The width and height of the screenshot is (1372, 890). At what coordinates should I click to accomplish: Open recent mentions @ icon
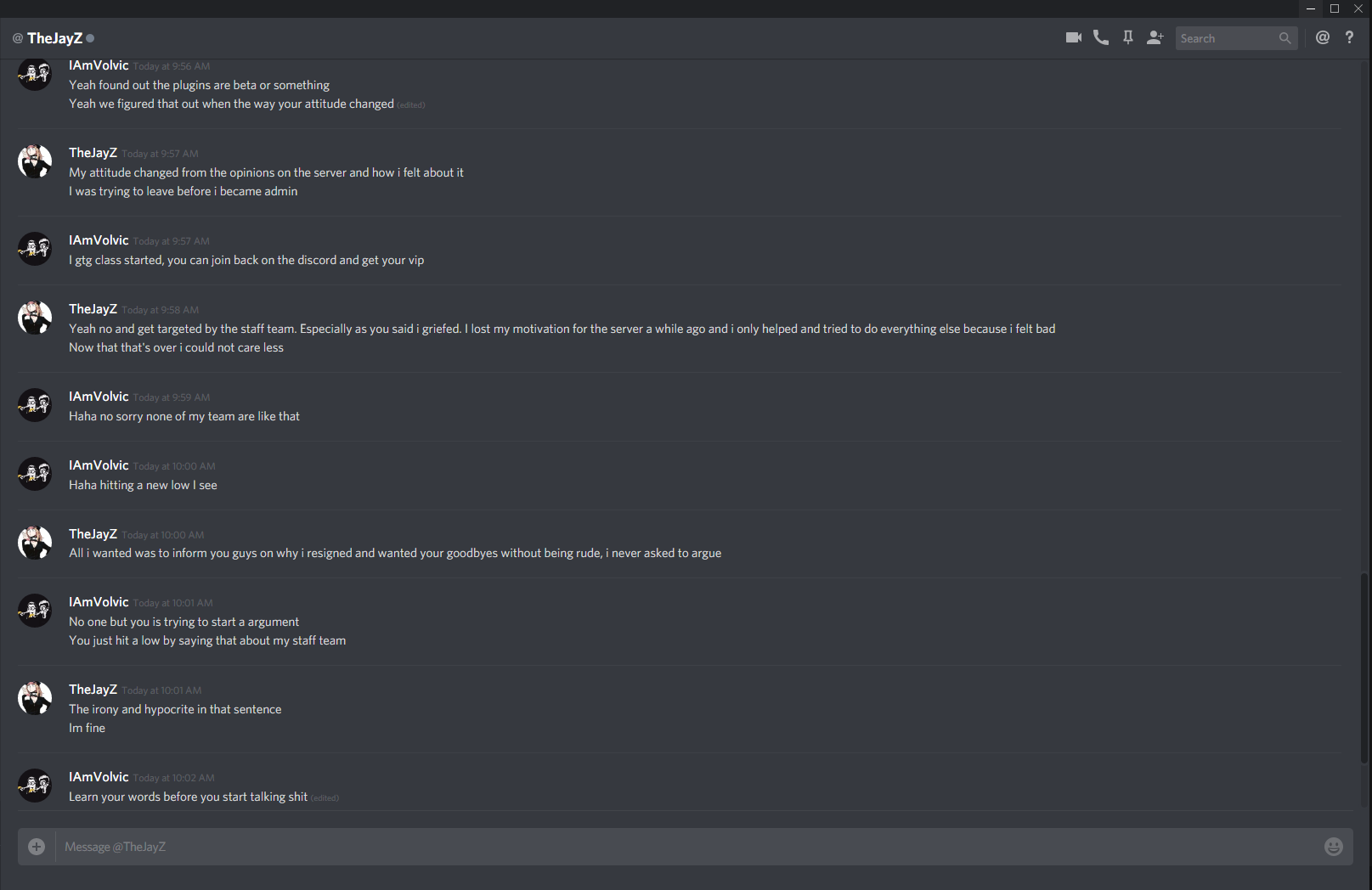point(1323,37)
